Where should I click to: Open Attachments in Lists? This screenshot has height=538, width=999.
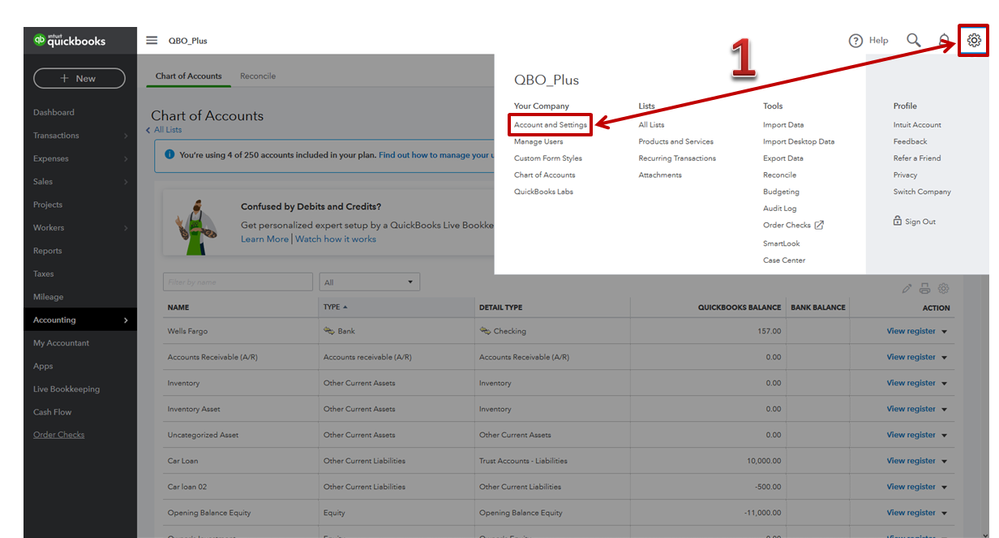click(660, 175)
